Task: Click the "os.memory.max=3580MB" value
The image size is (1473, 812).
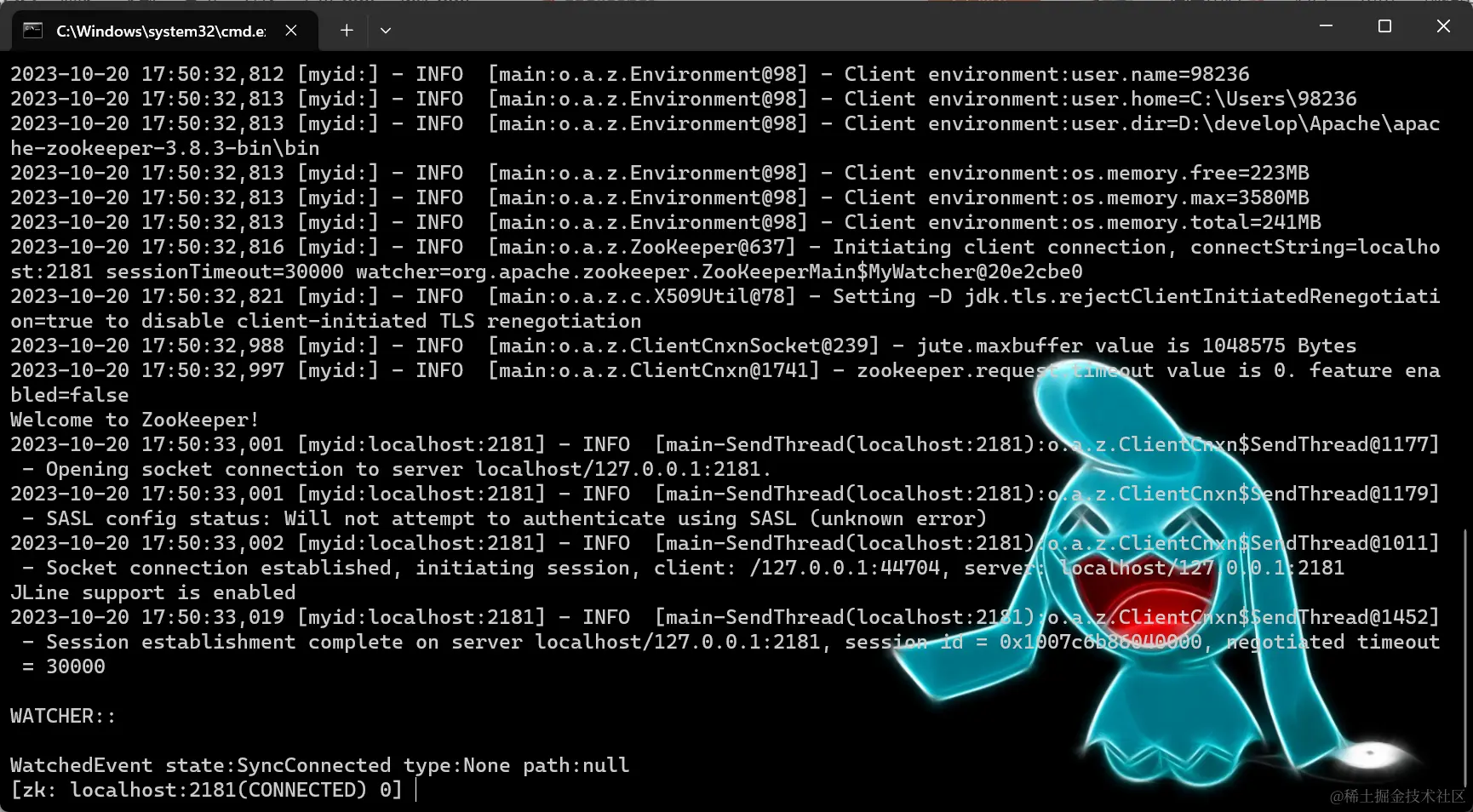Action: tap(1190, 197)
